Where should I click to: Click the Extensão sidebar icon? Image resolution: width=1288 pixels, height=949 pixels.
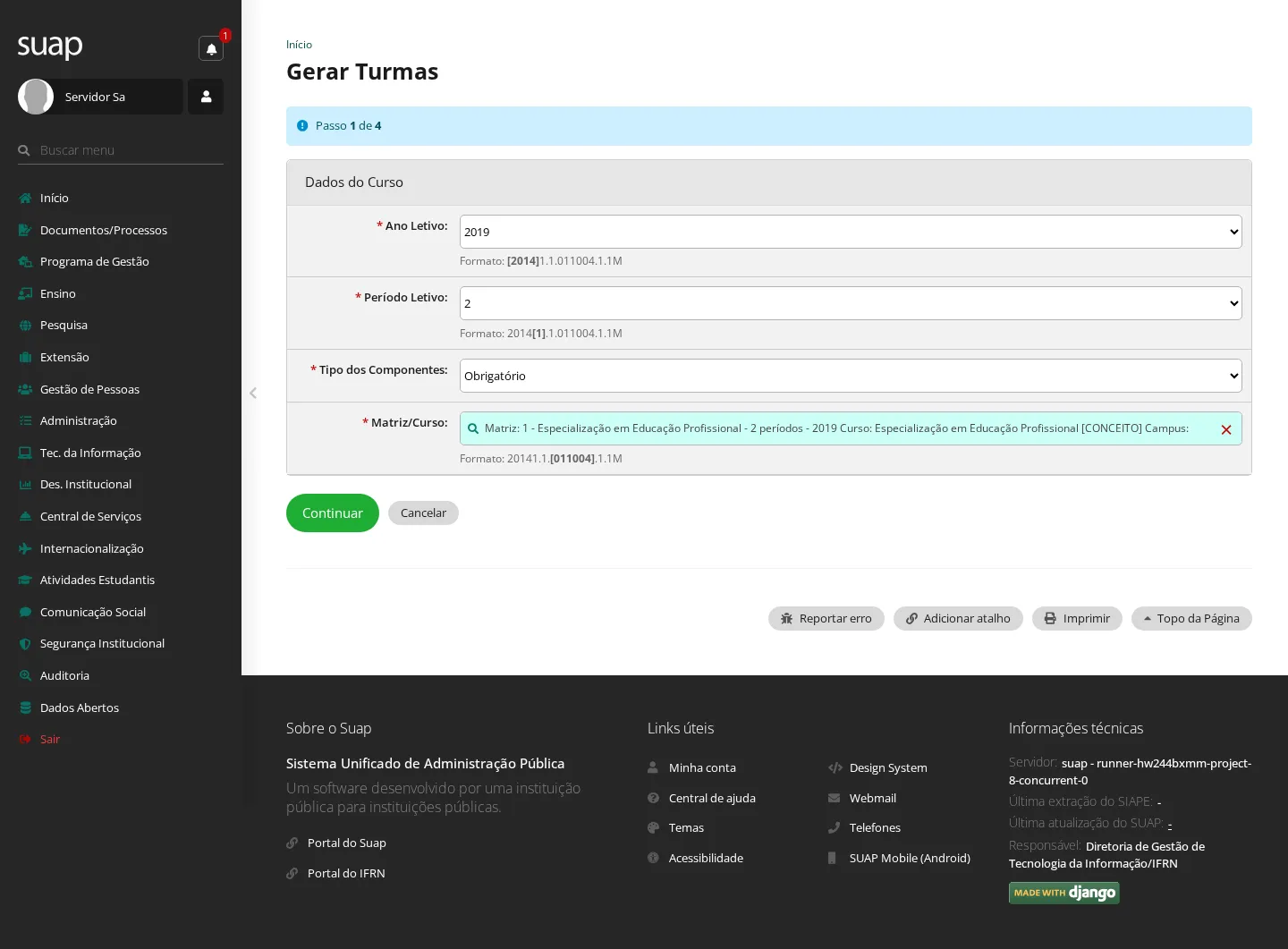coord(25,357)
